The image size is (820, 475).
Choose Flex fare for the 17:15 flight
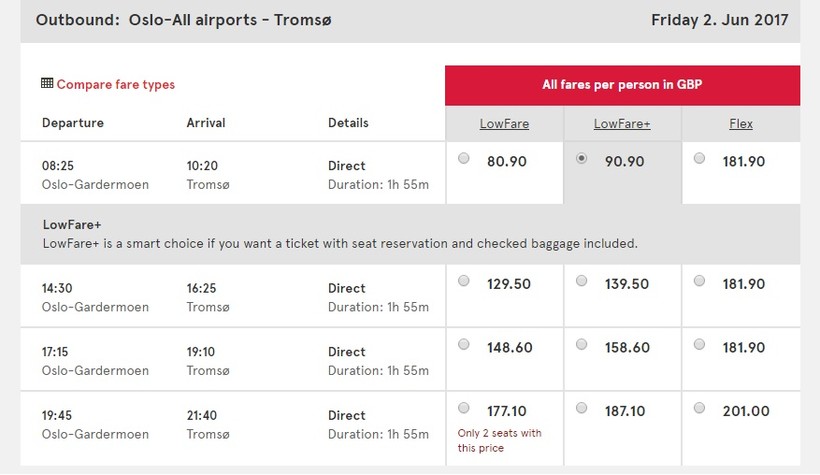click(699, 345)
